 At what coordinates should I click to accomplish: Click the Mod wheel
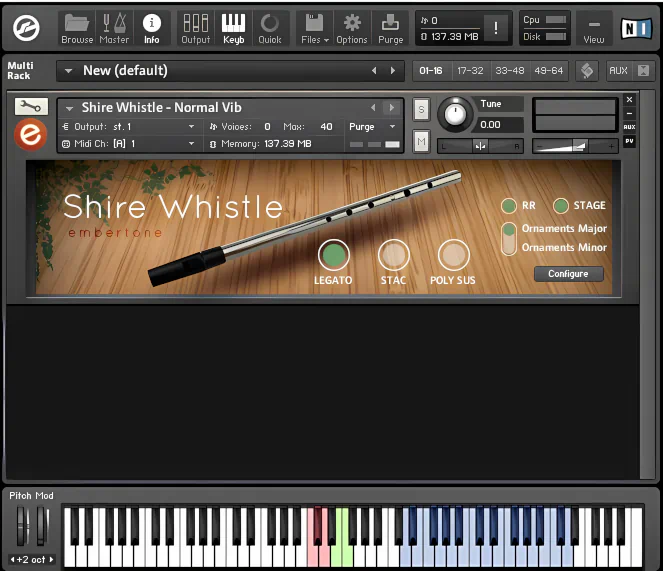point(42,526)
